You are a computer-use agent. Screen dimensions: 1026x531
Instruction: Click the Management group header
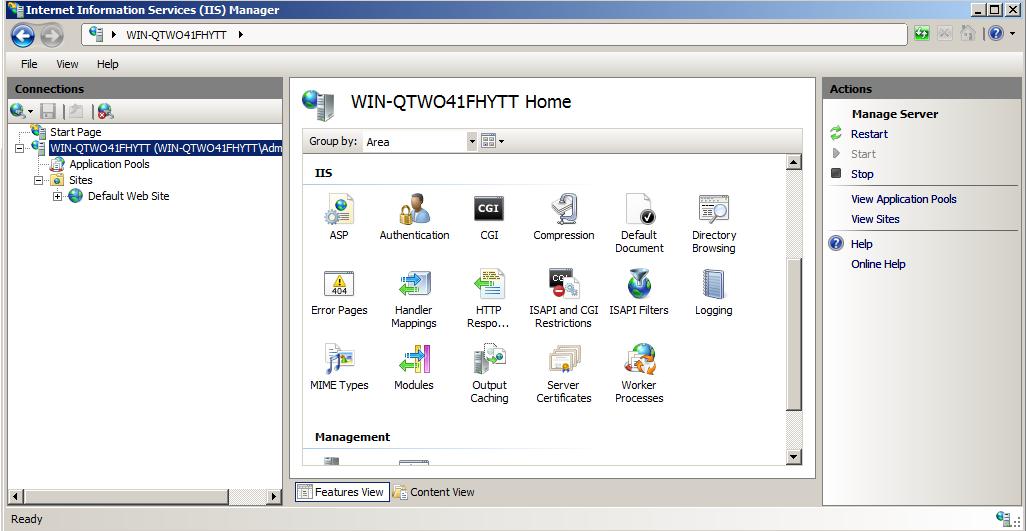[x=352, y=437]
